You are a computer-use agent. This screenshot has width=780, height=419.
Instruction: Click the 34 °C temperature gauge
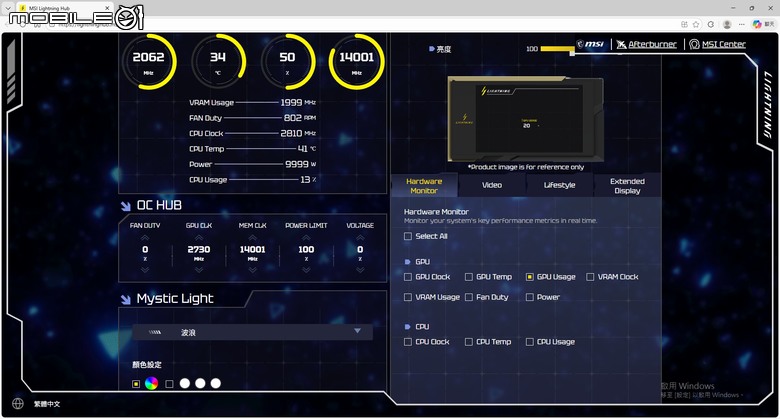click(x=218, y=61)
